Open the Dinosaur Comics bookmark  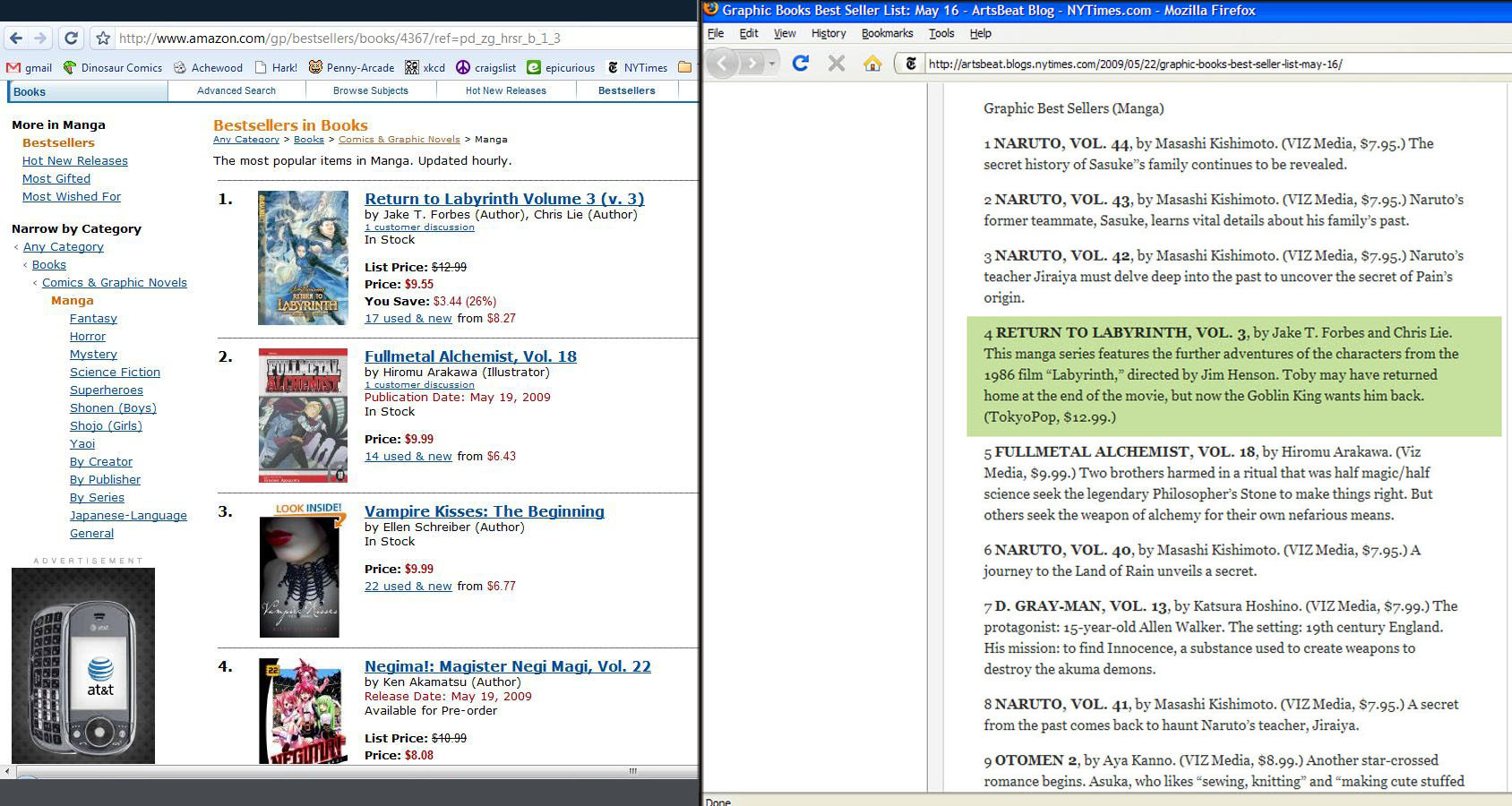(112, 67)
